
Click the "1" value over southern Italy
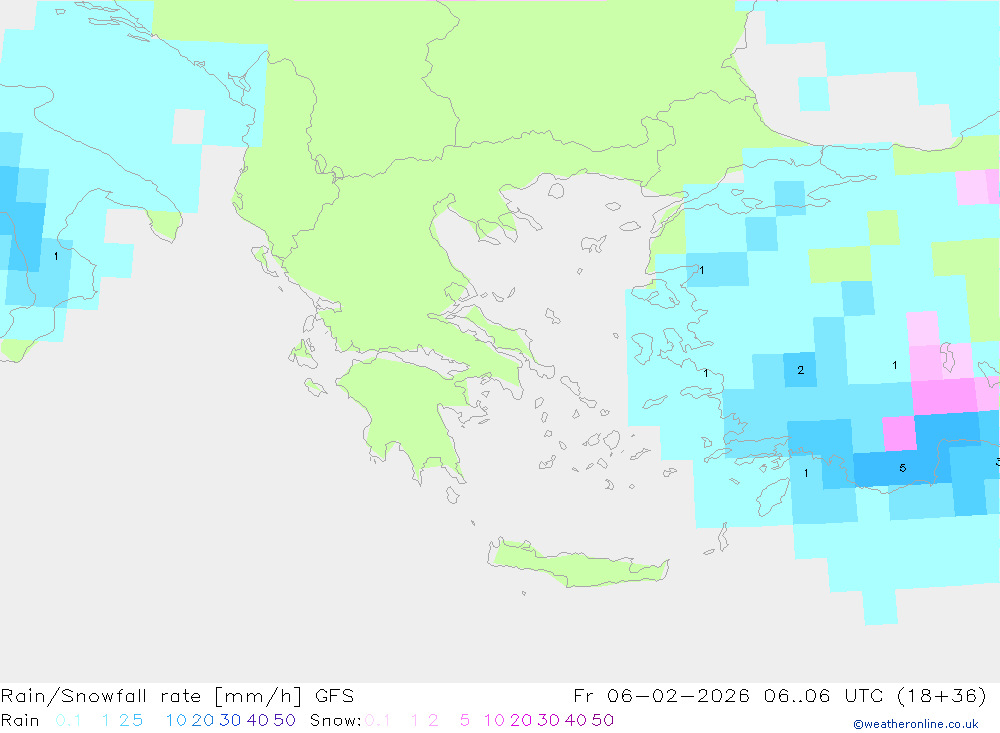pos(56,256)
